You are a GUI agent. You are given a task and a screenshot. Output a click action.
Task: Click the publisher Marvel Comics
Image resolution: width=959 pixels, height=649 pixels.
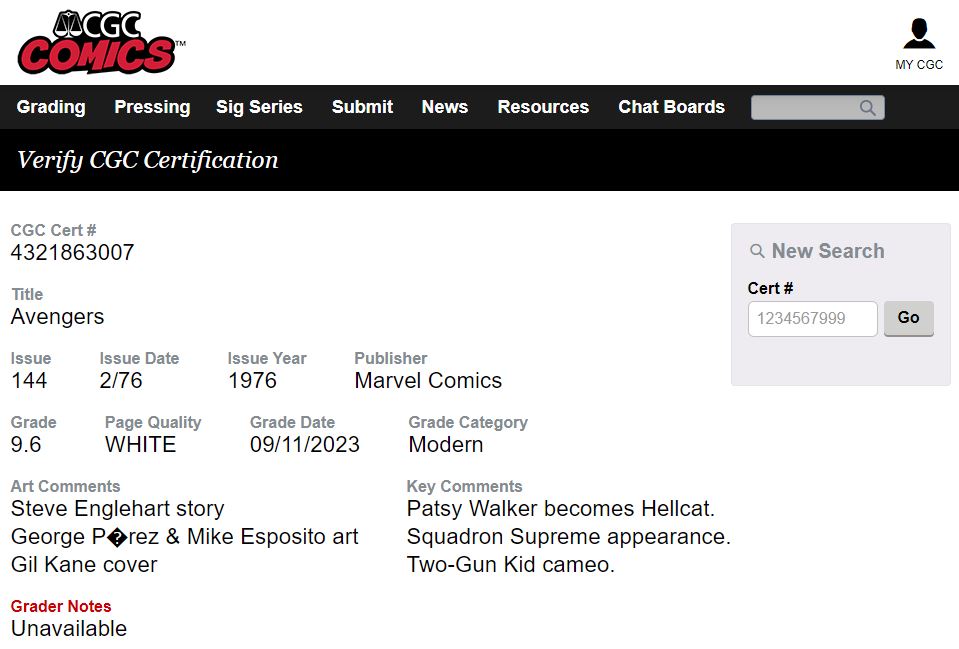click(428, 380)
